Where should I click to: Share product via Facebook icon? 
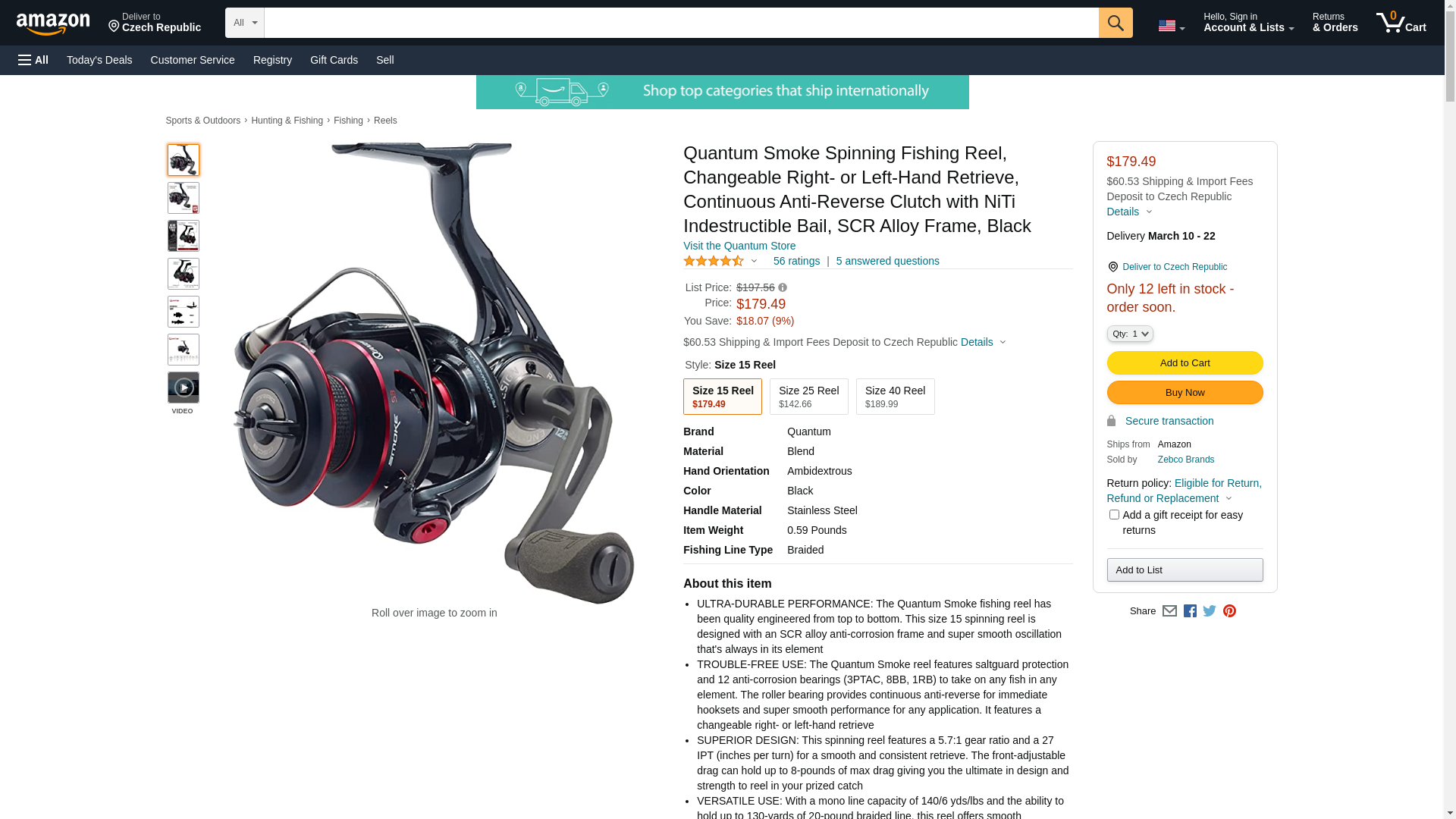coord(1190,611)
